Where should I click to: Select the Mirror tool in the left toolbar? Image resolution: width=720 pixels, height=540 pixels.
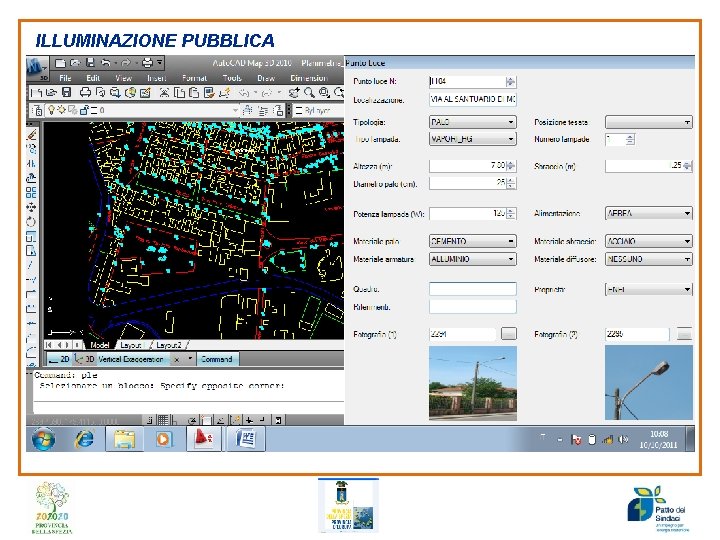click(31, 163)
